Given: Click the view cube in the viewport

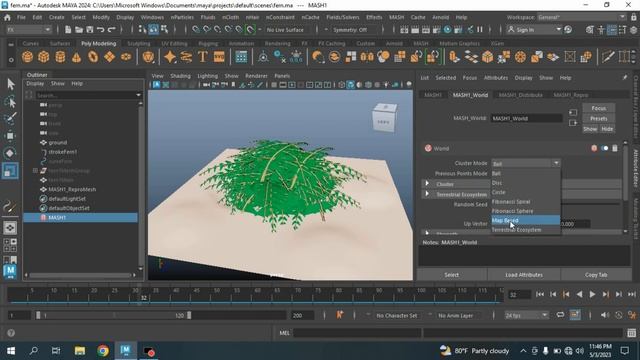Looking at the screenshot, I should (x=384, y=118).
